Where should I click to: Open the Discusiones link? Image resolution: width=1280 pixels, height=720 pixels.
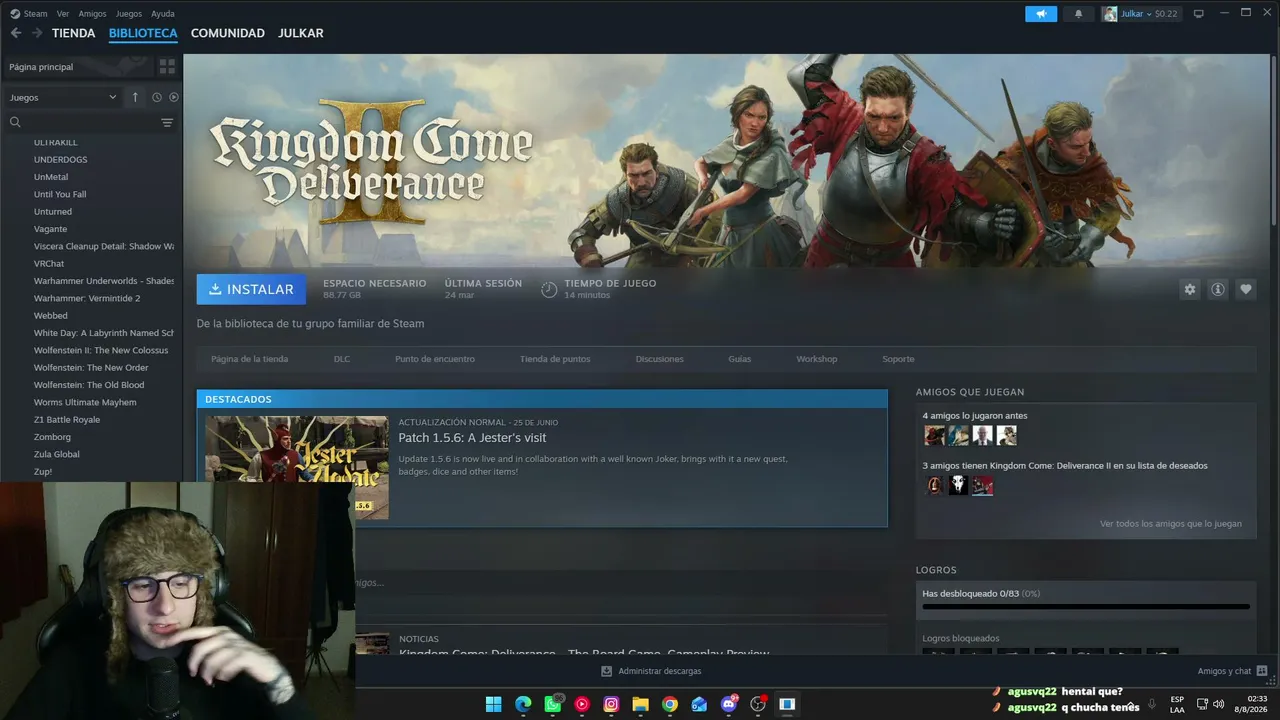pos(660,359)
